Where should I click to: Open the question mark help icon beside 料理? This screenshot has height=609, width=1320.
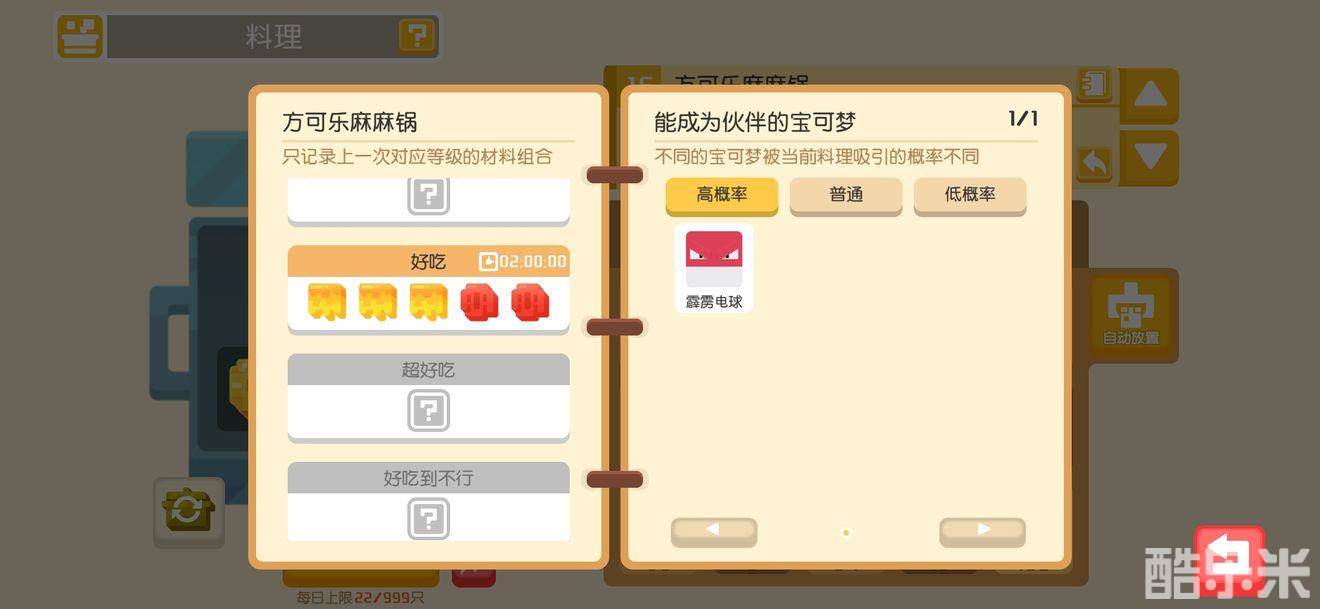click(x=416, y=37)
